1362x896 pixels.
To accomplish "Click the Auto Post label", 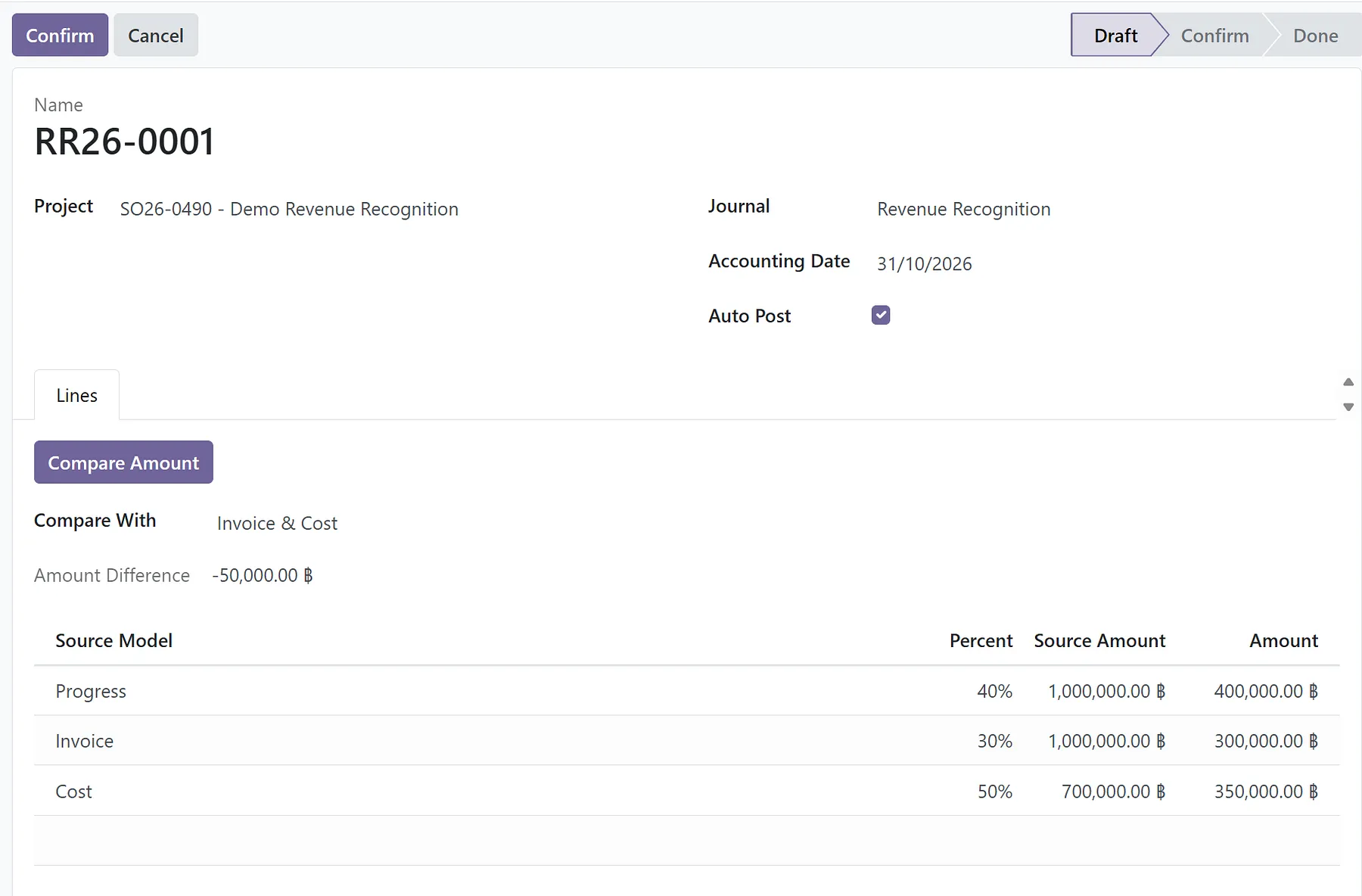I will point(749,316).
